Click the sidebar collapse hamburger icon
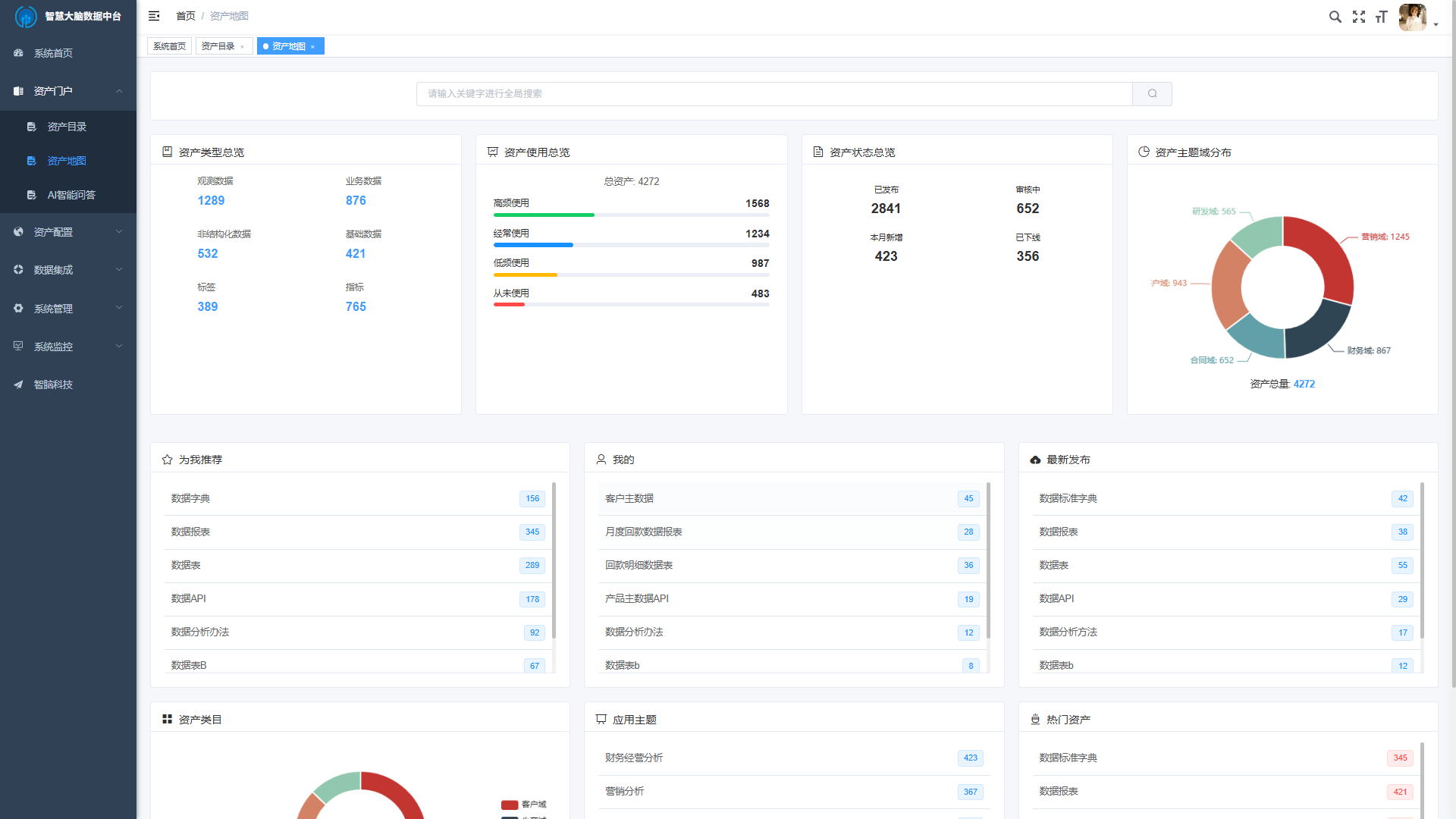 pos(154,16)
